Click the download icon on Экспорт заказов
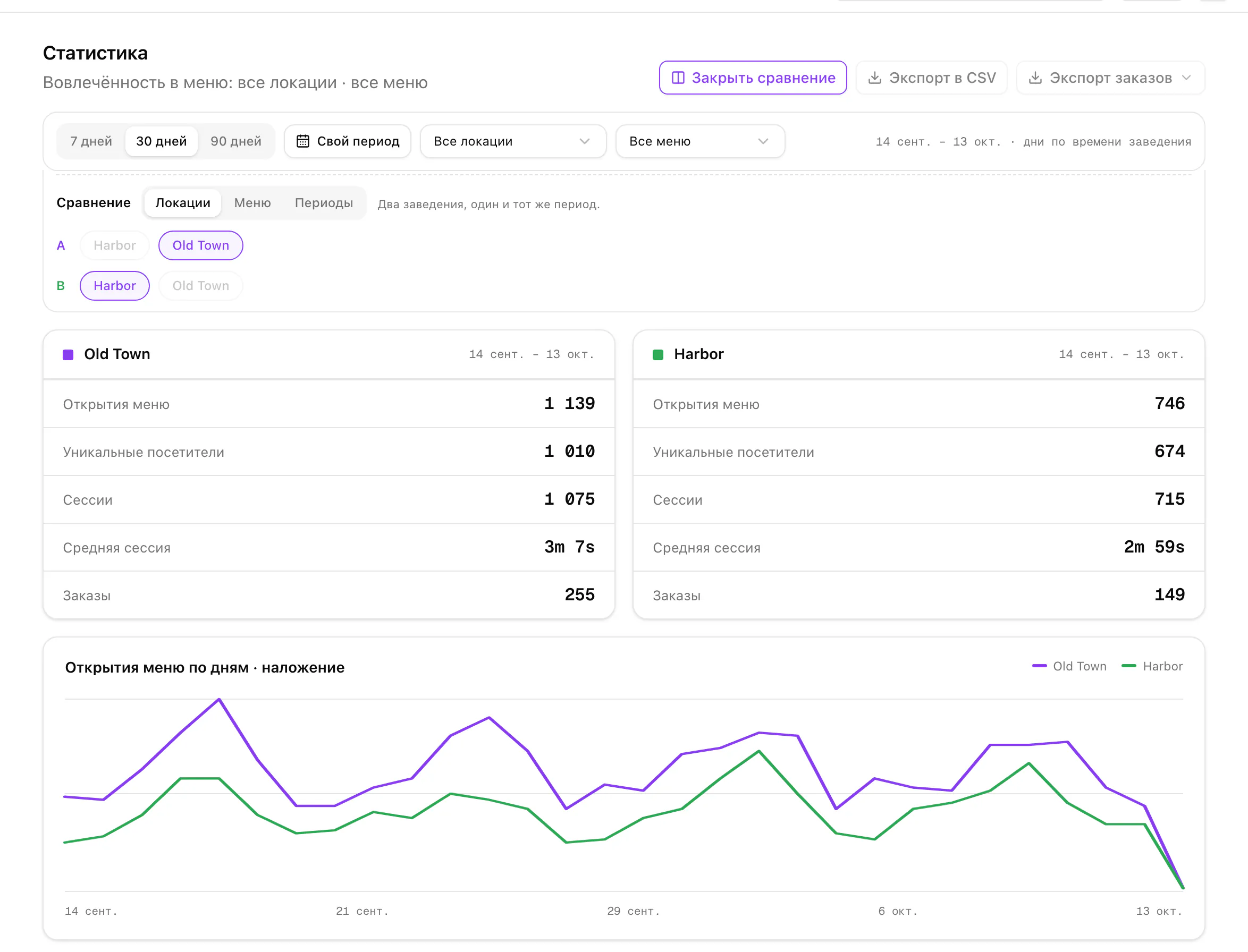 tap(1035, 78)
